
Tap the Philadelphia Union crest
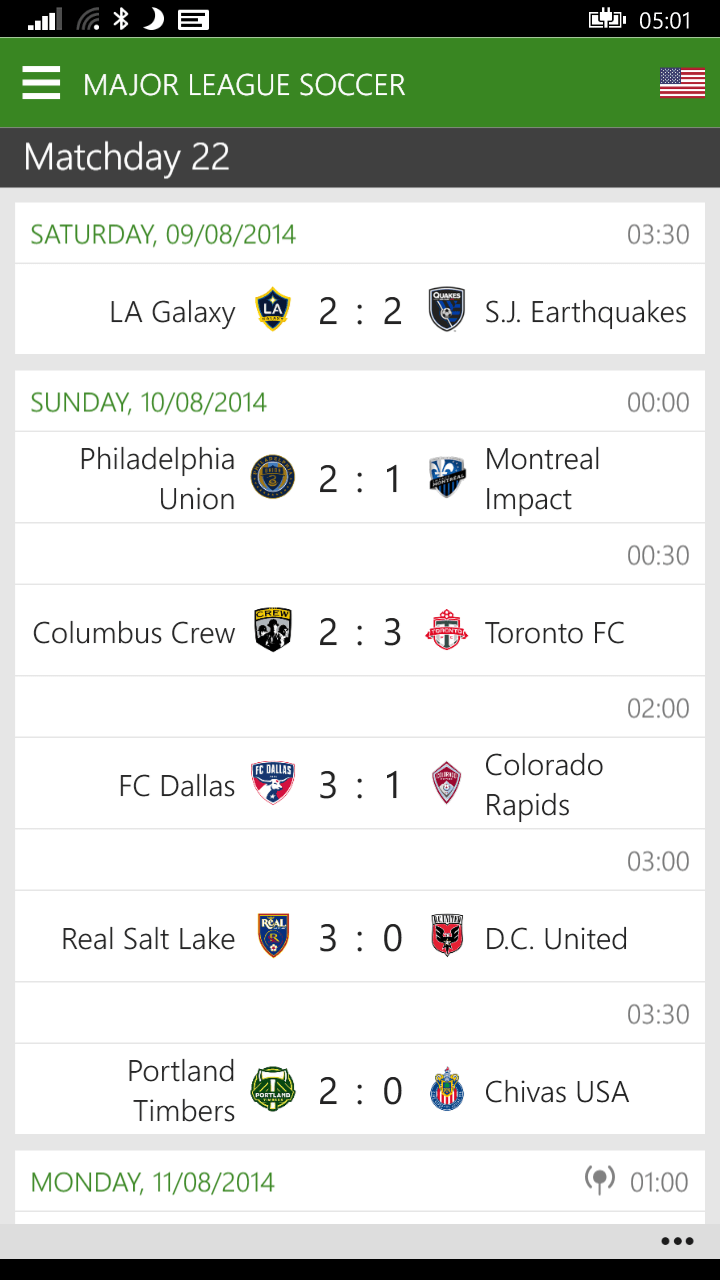tap(273, 478)
